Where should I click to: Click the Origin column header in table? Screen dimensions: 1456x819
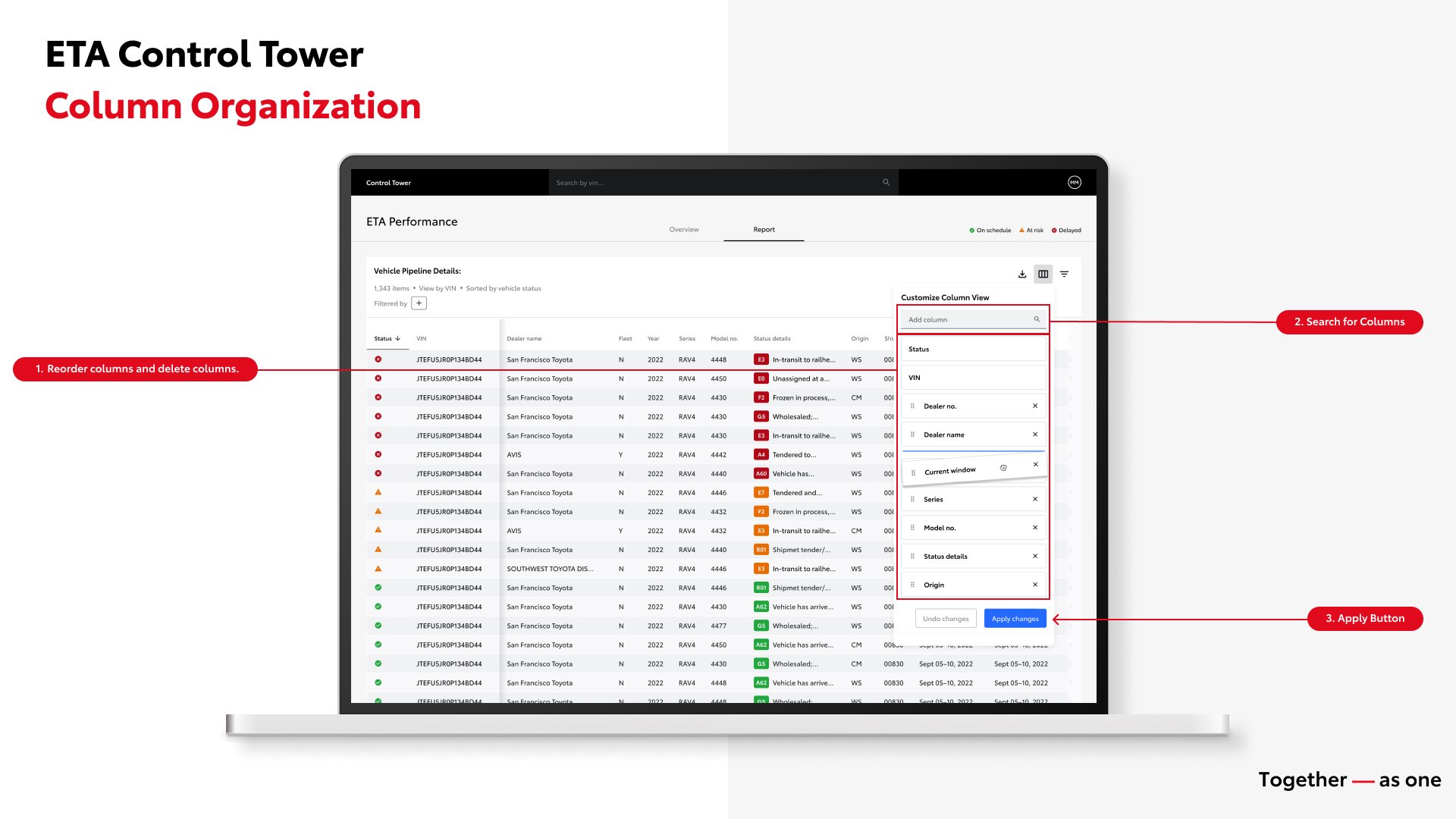(860, 339)
